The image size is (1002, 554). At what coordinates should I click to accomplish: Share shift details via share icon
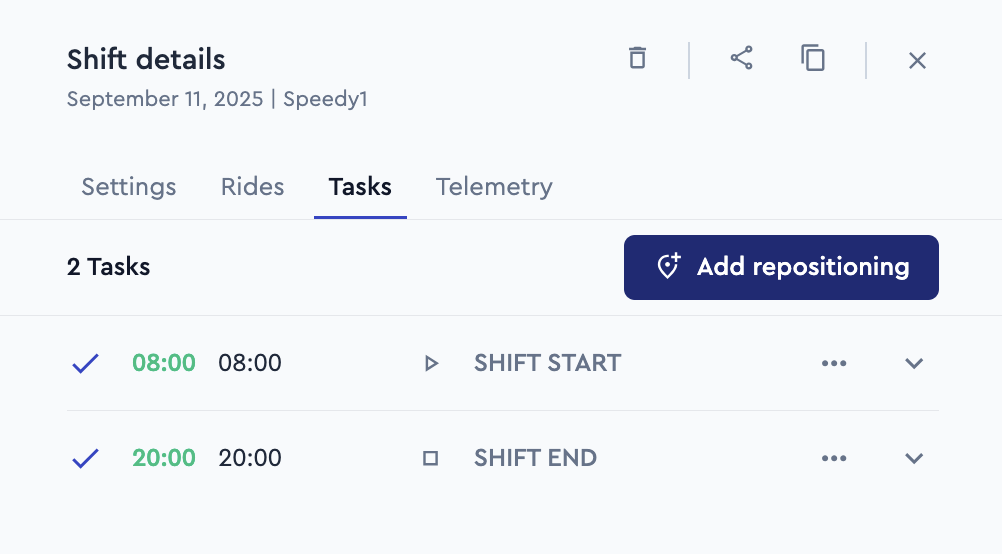click(x=741, y=58)
